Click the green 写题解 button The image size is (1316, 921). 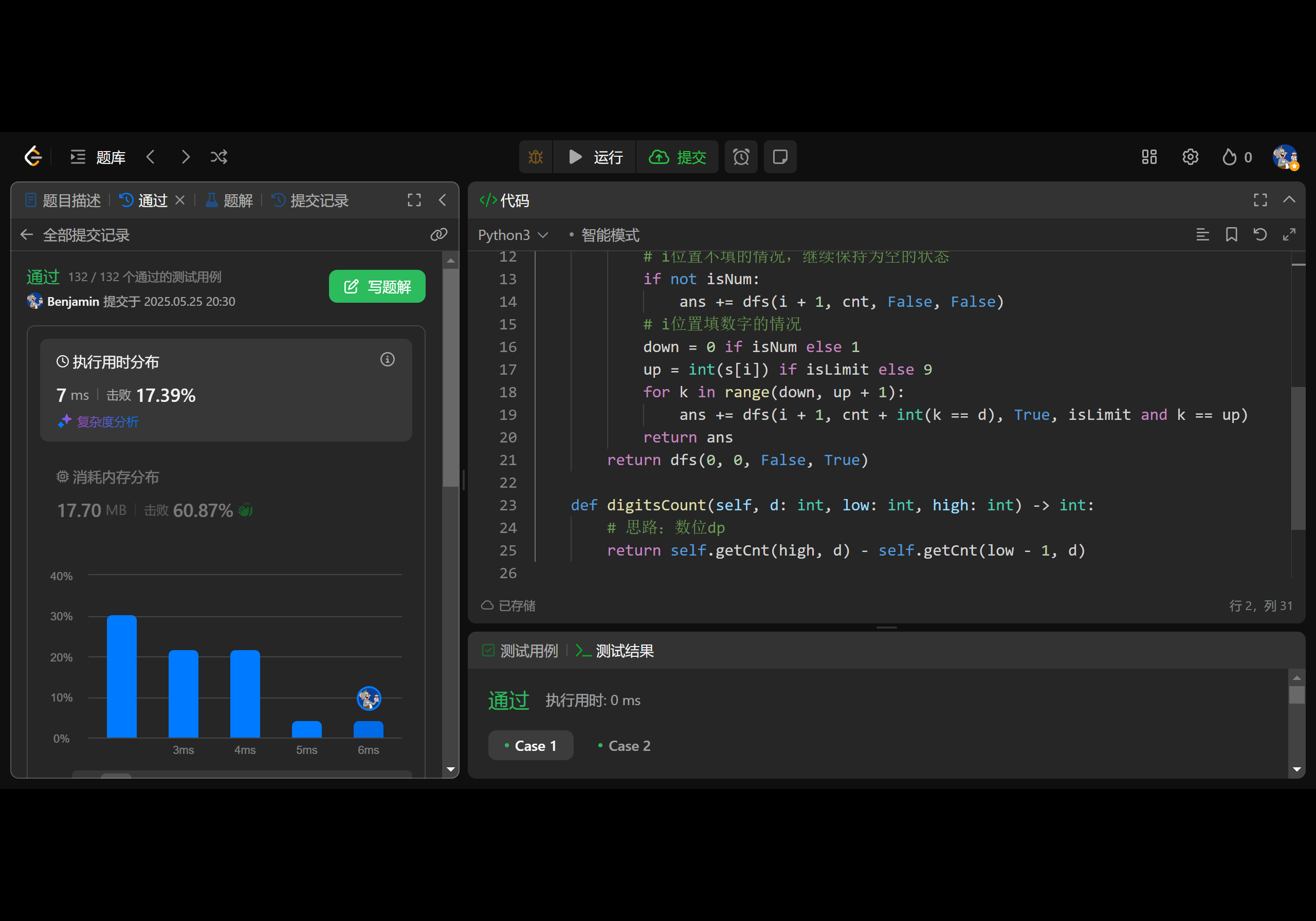377,287
